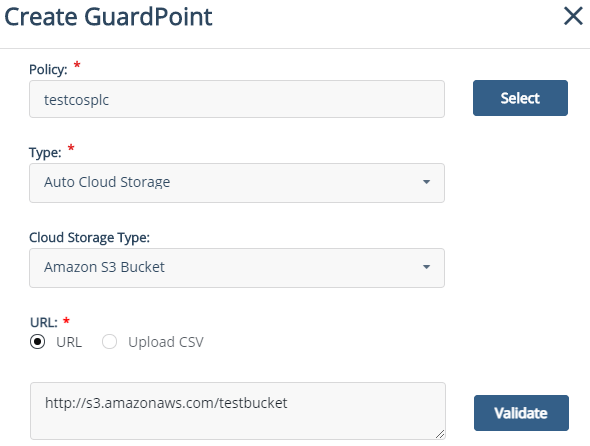The width and height of the screenshot is (590, 446).
Task: Expand the Amazon S3 Bucket dropdown
Action: [237, 268]
